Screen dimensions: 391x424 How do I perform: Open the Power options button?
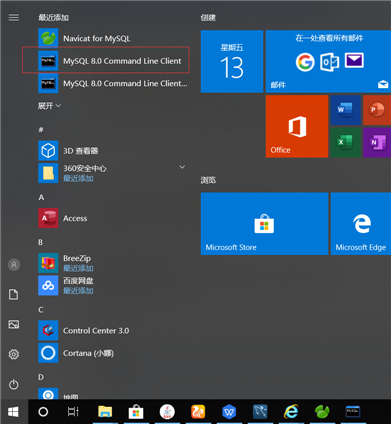tap(14, 384)
